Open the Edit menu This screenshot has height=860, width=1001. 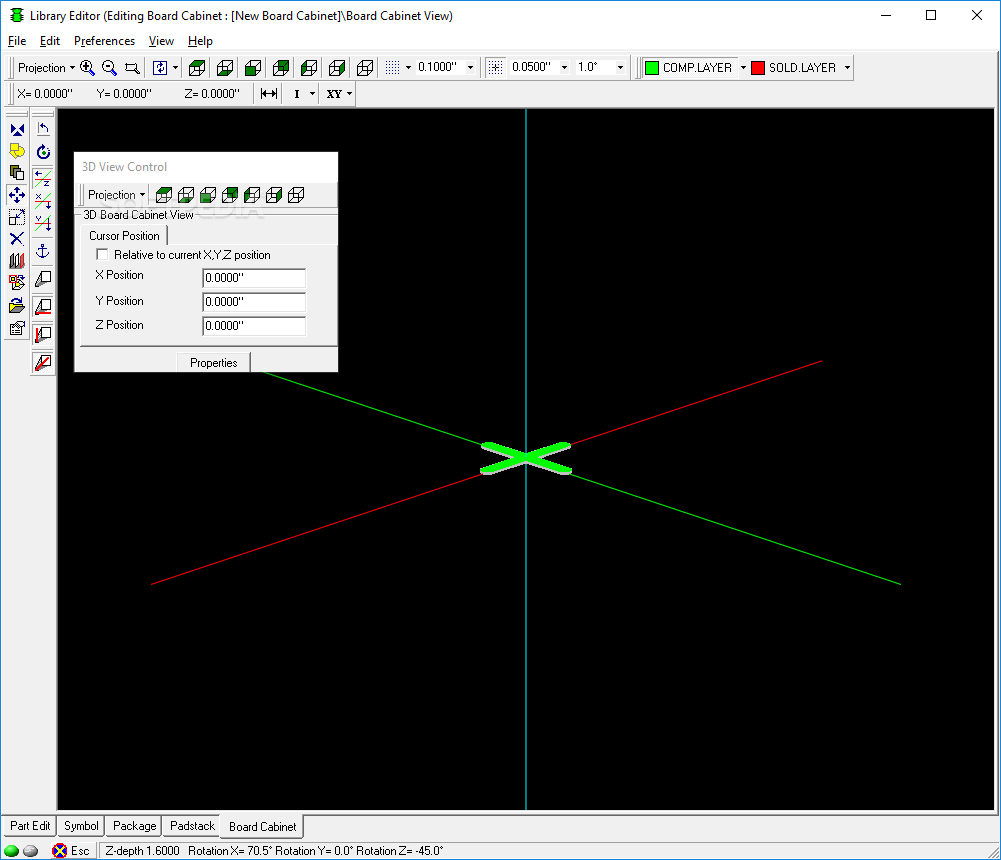tap(49, 41)
